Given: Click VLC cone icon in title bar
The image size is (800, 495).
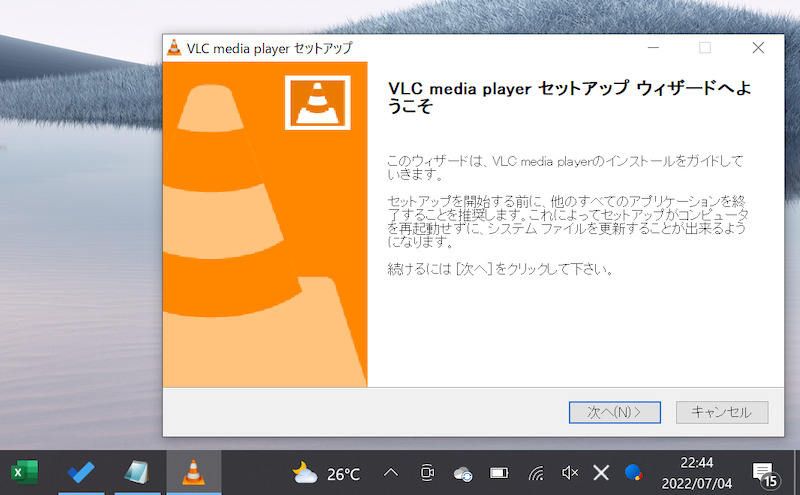Looking at the screenshot, I should pos(174,48).
